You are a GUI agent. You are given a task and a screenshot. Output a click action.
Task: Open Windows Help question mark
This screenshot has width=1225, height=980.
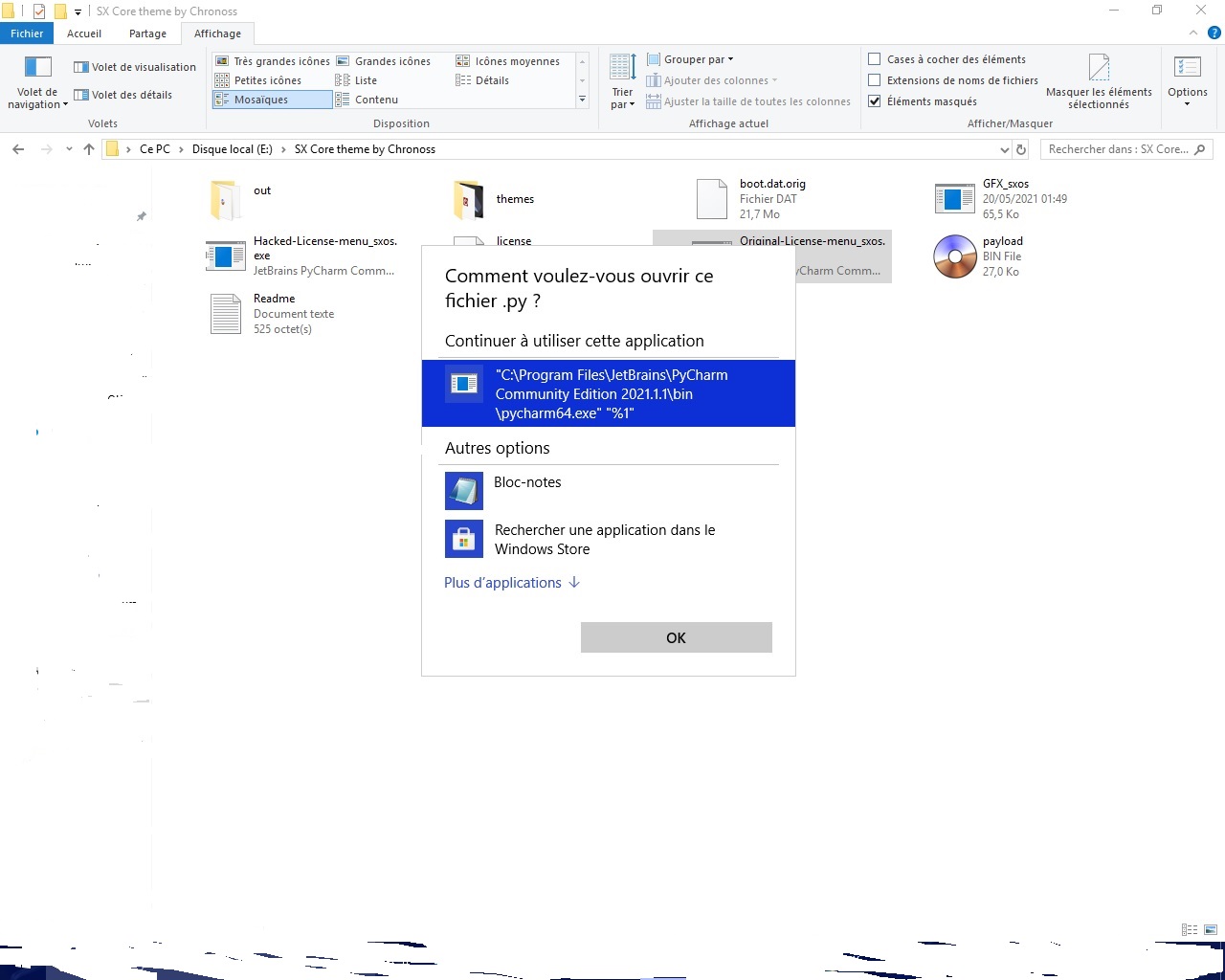click(x=1214, y=33)
